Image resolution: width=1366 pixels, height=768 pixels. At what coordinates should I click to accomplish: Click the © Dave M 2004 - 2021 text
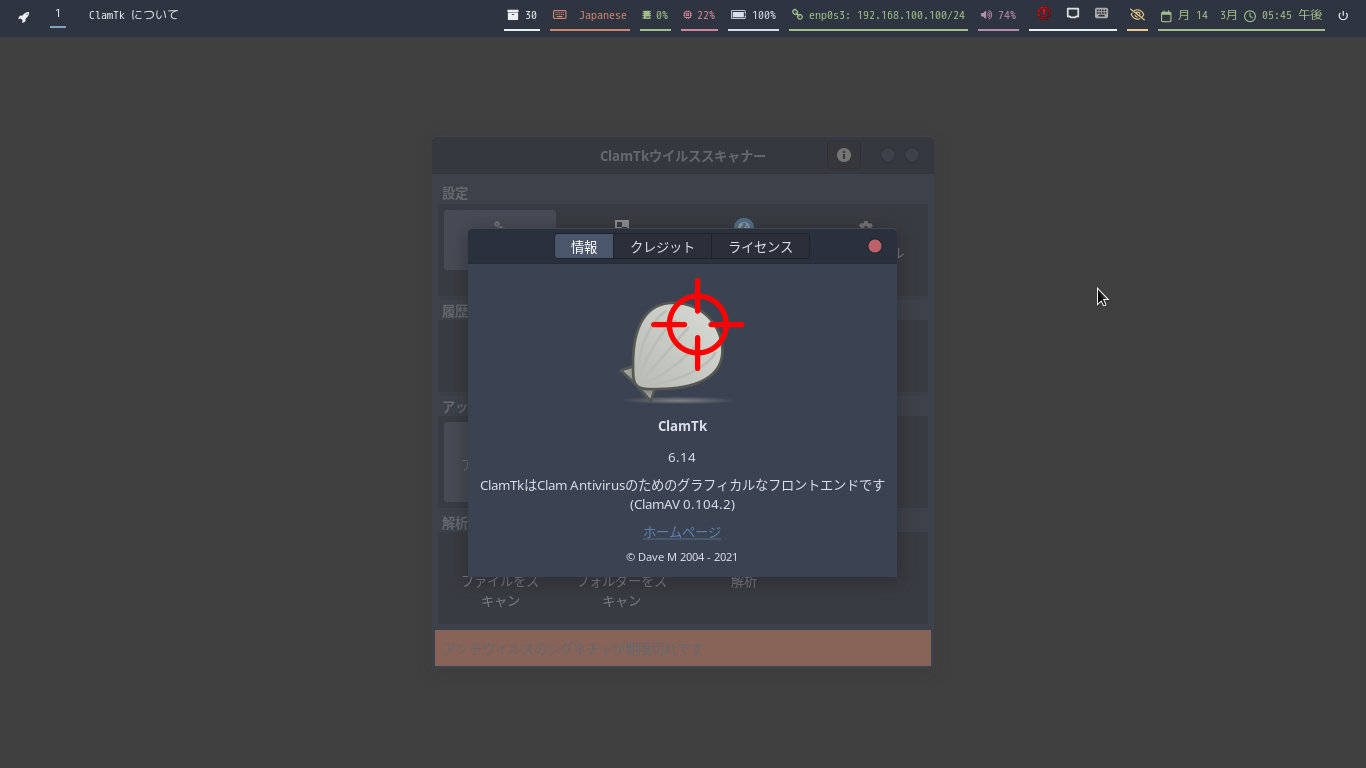682,557
